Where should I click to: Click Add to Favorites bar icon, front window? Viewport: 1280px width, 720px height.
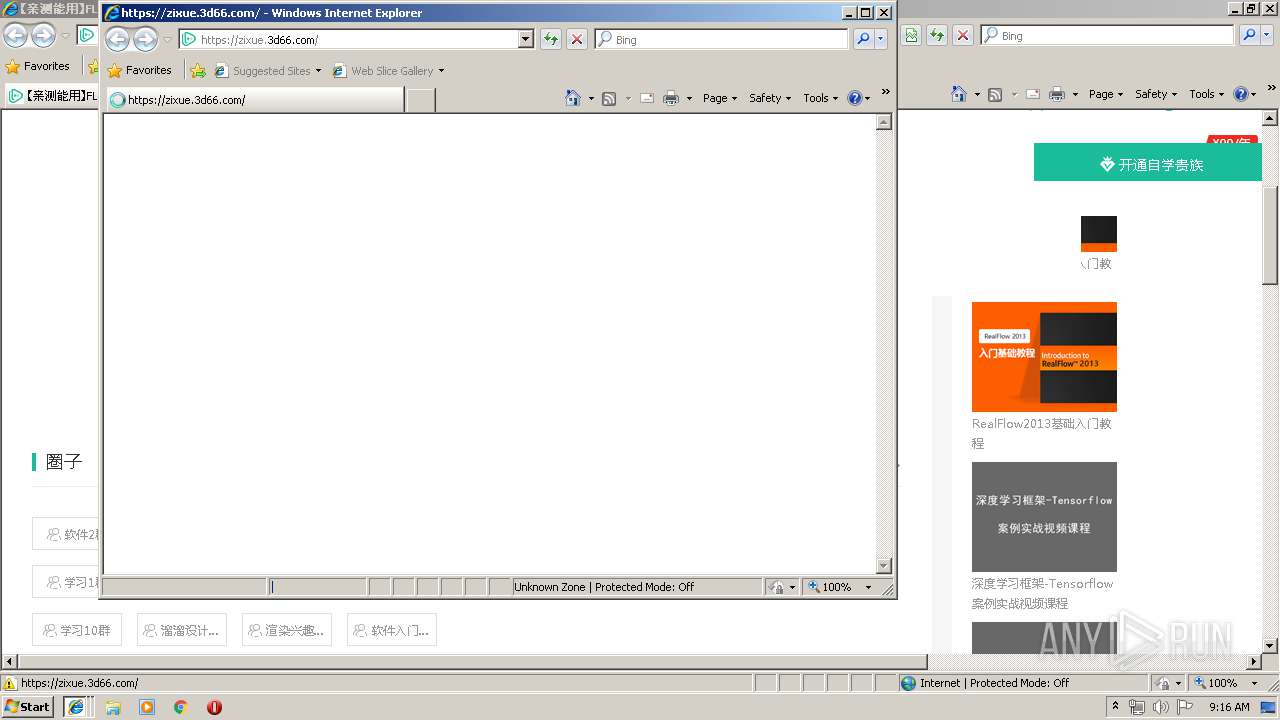(x=198, y=70)
